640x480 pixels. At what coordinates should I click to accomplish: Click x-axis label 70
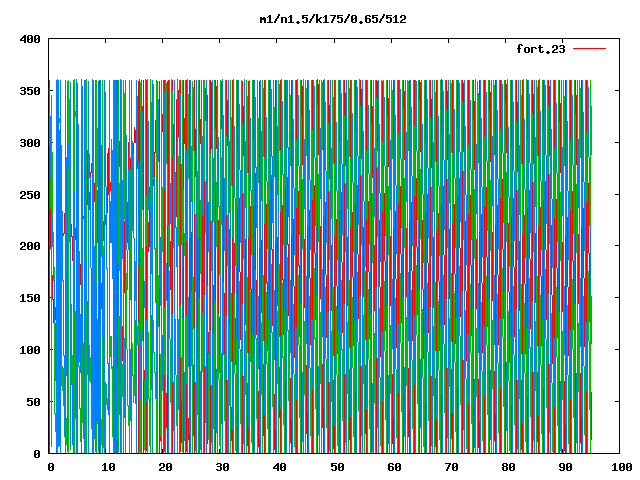[451, 467]
